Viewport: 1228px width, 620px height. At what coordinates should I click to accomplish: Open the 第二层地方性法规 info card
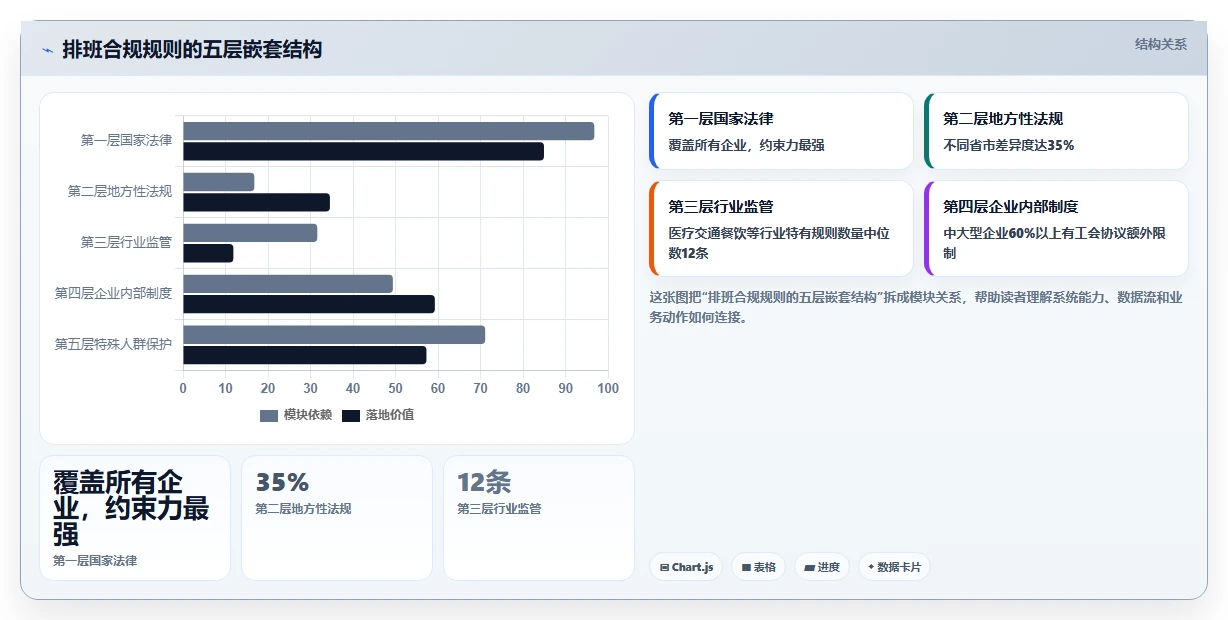click(x=1056, y=131)
